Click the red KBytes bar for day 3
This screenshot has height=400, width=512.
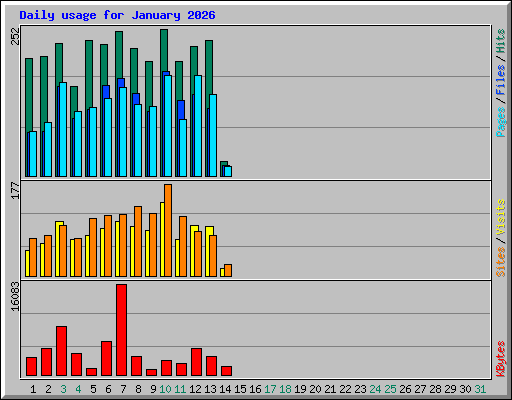(62, 351)
